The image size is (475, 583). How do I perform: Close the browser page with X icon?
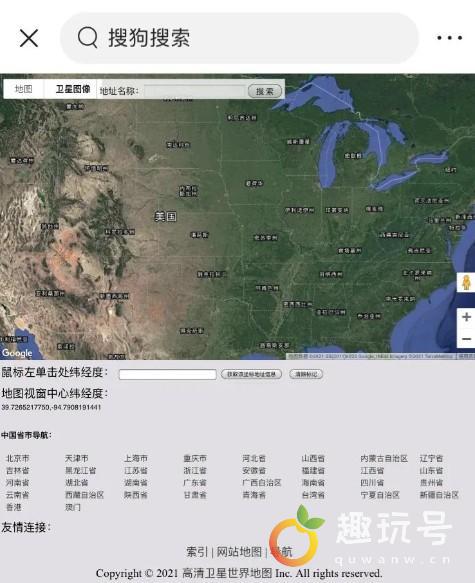click(x=29, y=38)
